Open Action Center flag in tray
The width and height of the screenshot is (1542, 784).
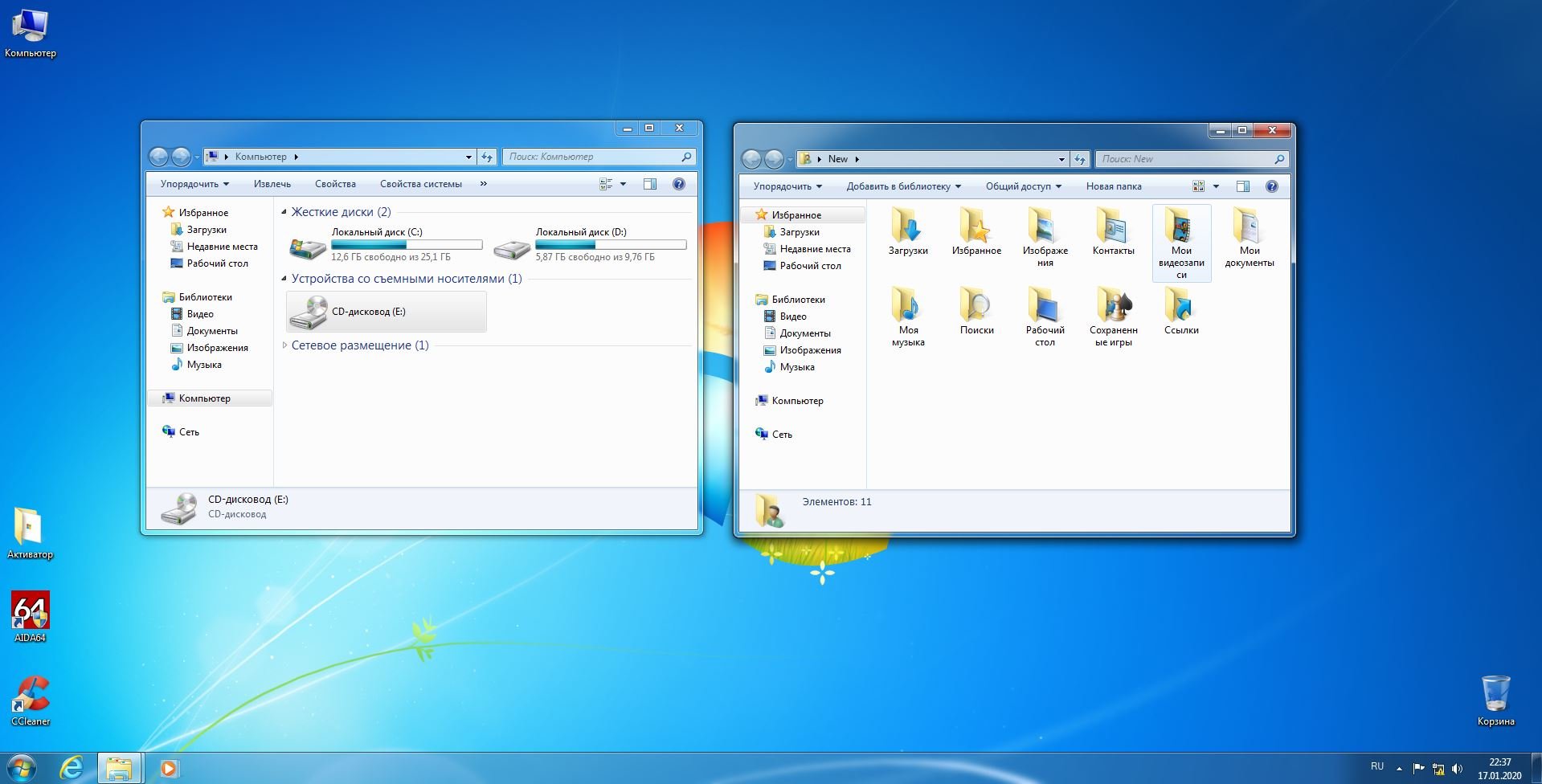click(x=1418, y=769)
